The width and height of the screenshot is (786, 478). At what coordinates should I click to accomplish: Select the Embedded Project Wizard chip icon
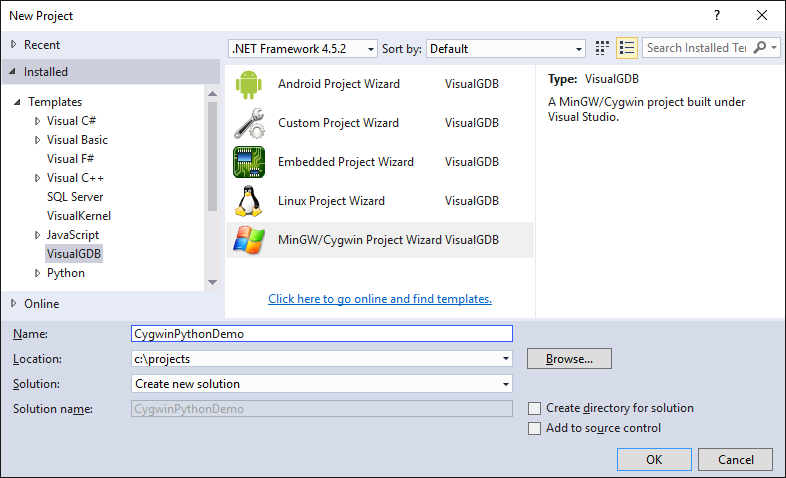pos(249,162)
